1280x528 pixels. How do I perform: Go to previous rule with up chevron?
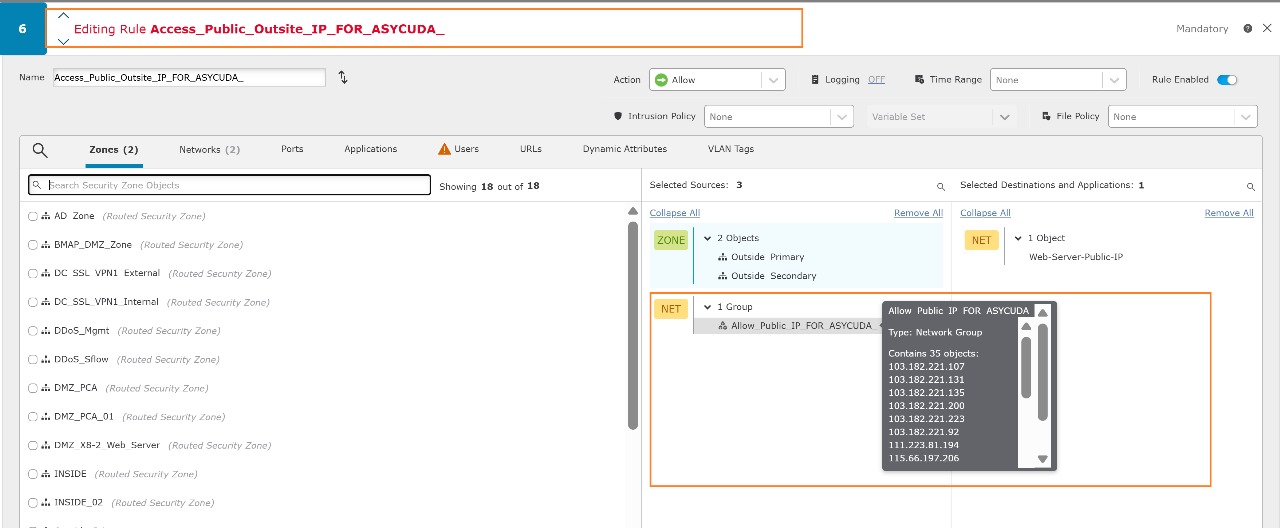(63, 15)
